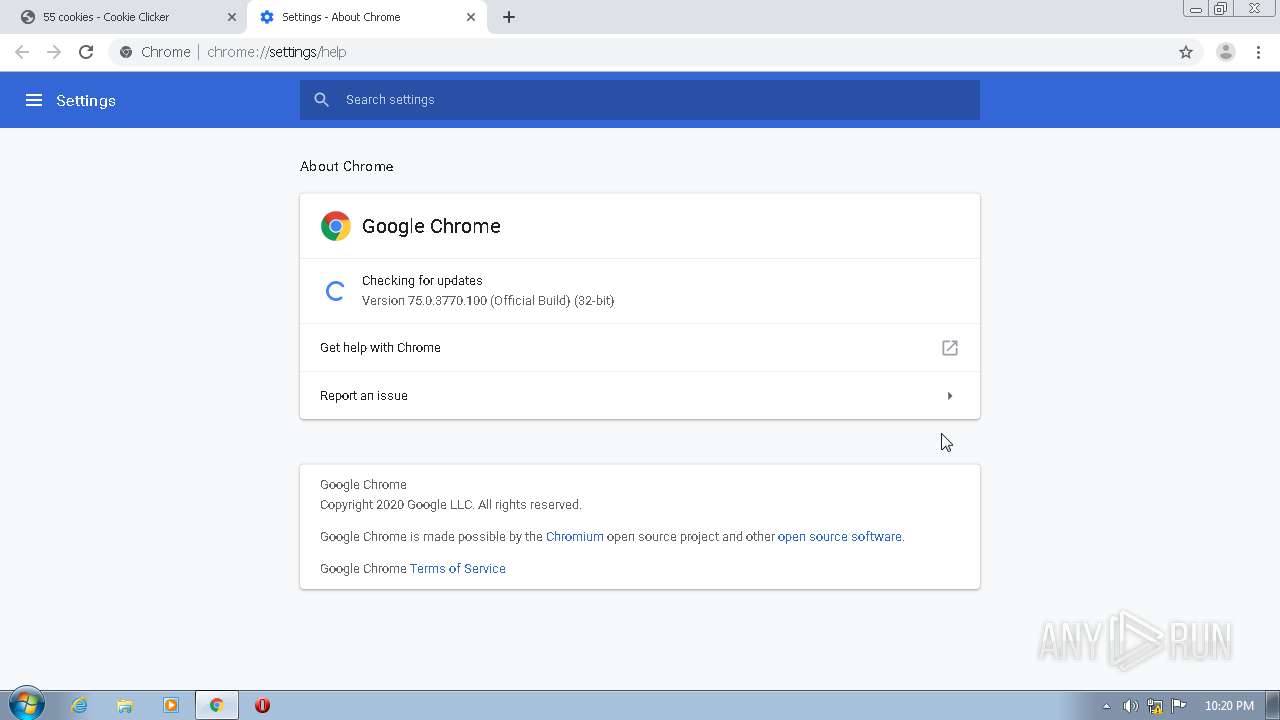Open Get help with Chrome row

[x=640, y=348]
